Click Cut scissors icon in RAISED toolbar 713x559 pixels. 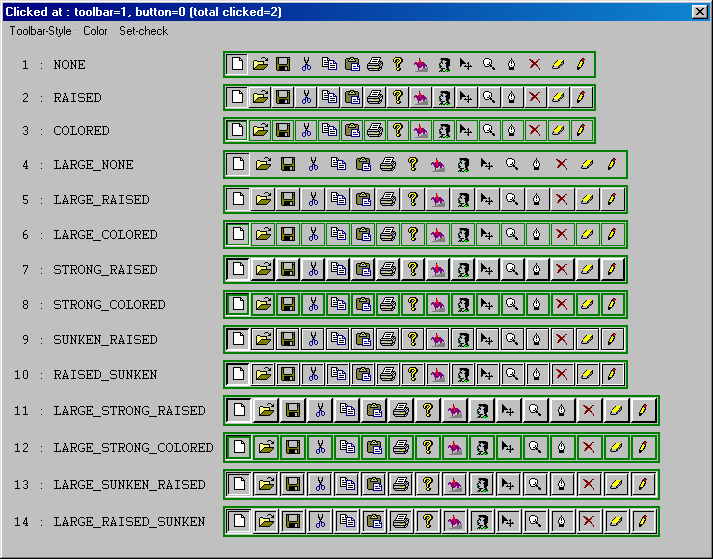[306, 97]
